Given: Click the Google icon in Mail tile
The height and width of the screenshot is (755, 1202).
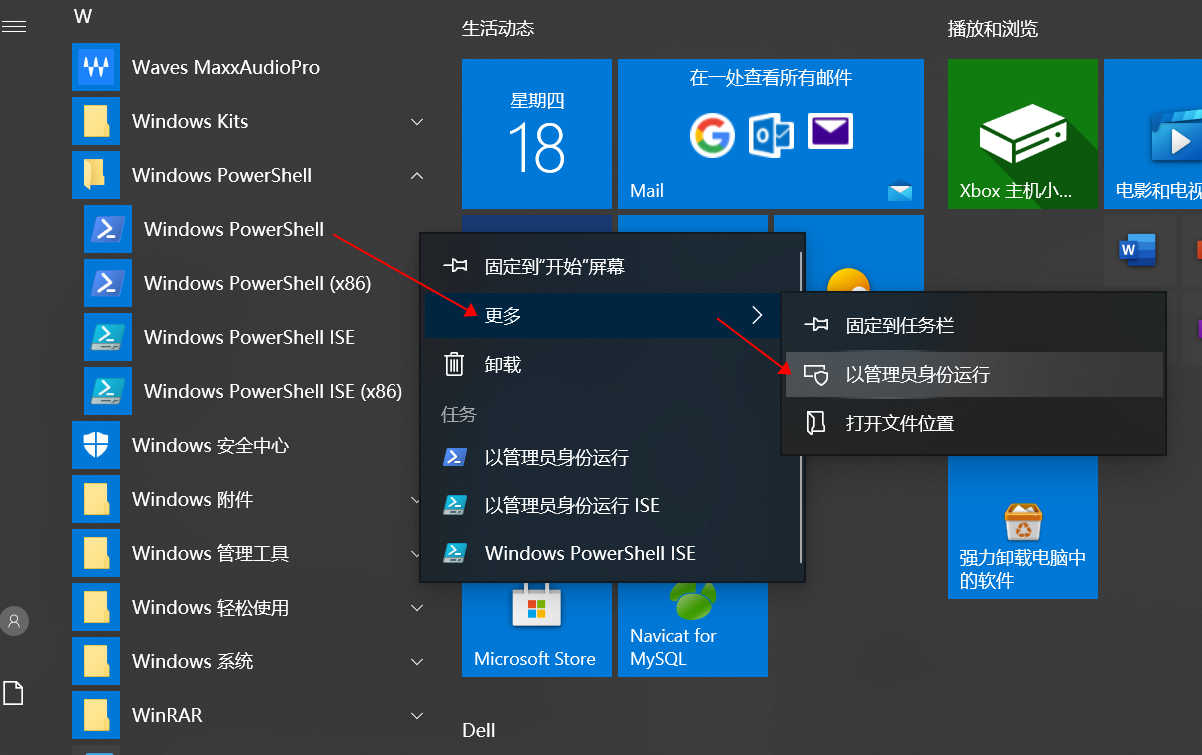Looking at the screenshot, I should point(712,135).
